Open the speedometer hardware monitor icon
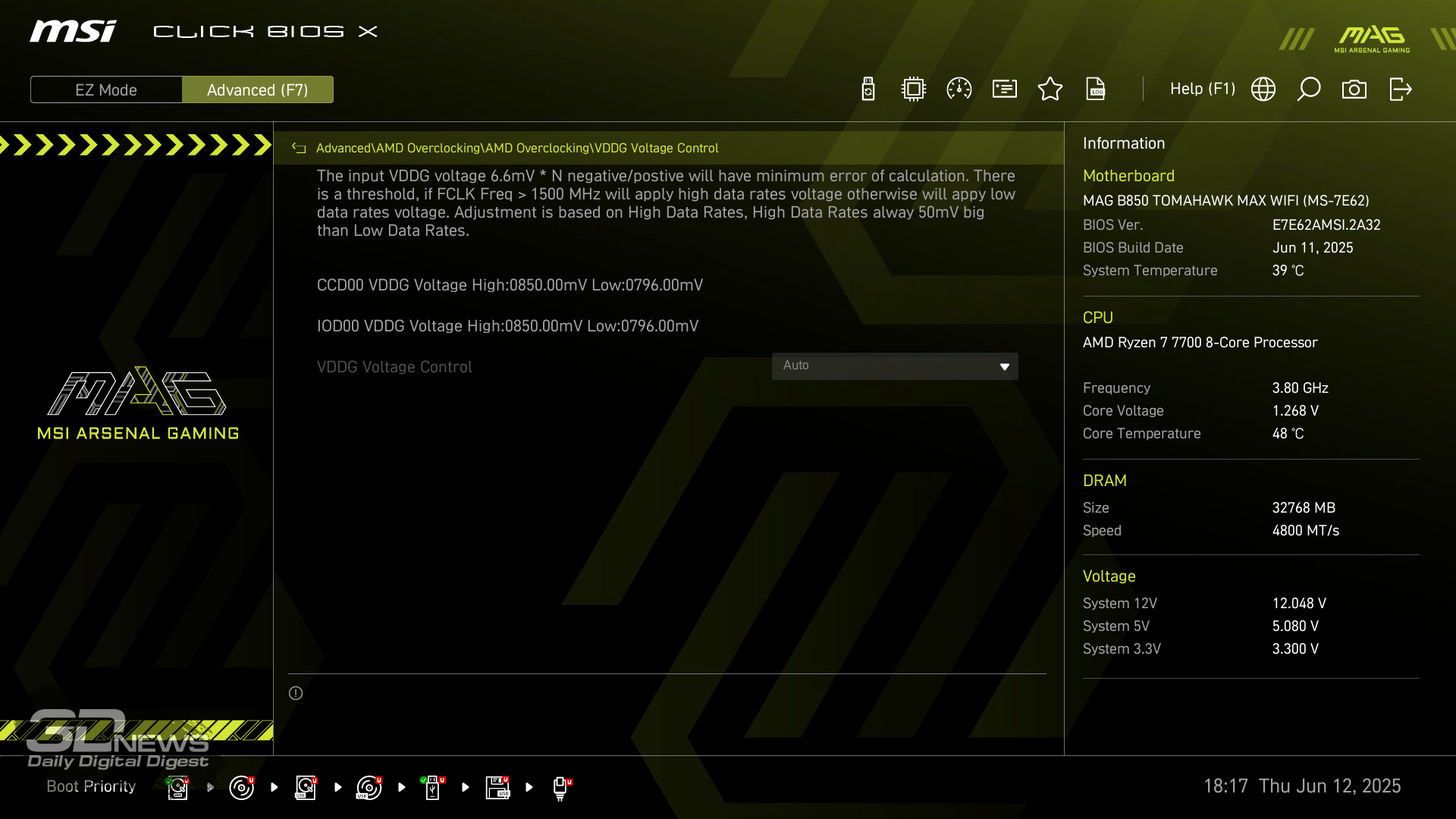1456x819 pixels. pos(959,89)
